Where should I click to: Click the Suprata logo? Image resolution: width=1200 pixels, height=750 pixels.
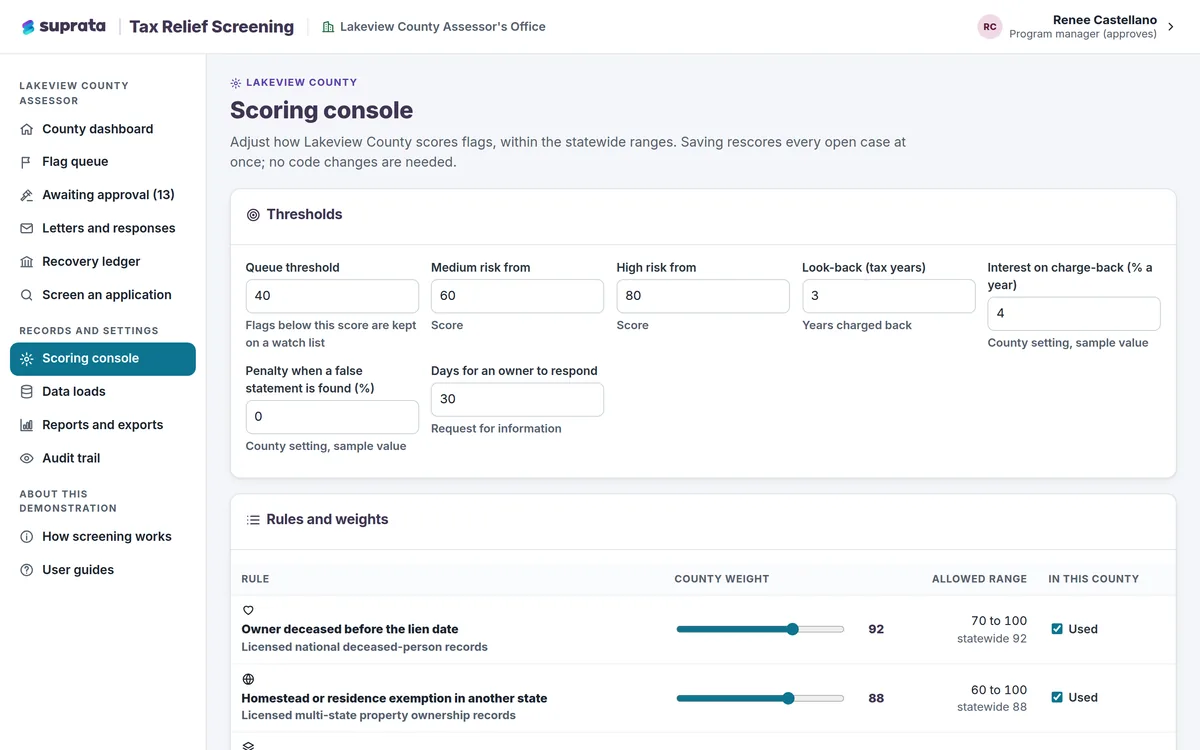point(63,27)
